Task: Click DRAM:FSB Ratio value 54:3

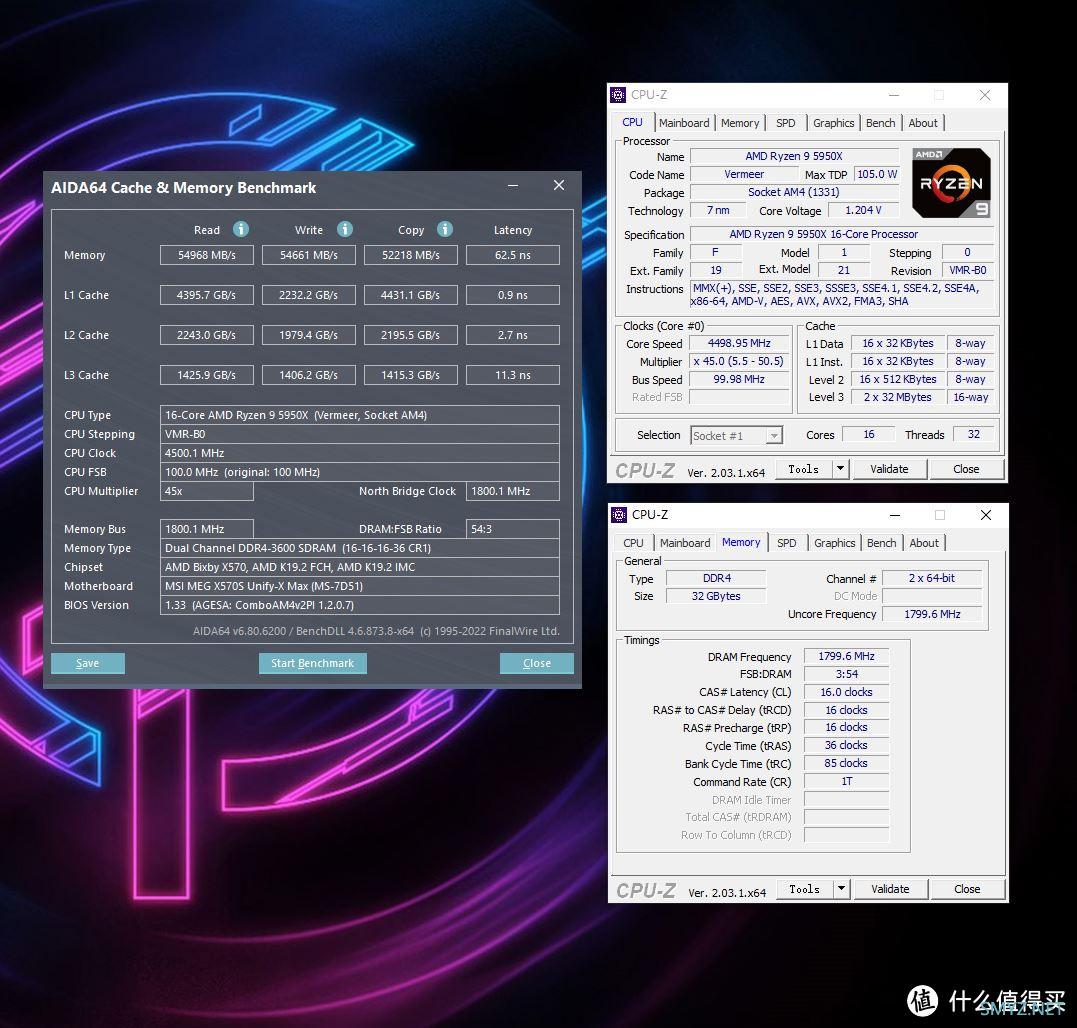Action: [512, 529]
